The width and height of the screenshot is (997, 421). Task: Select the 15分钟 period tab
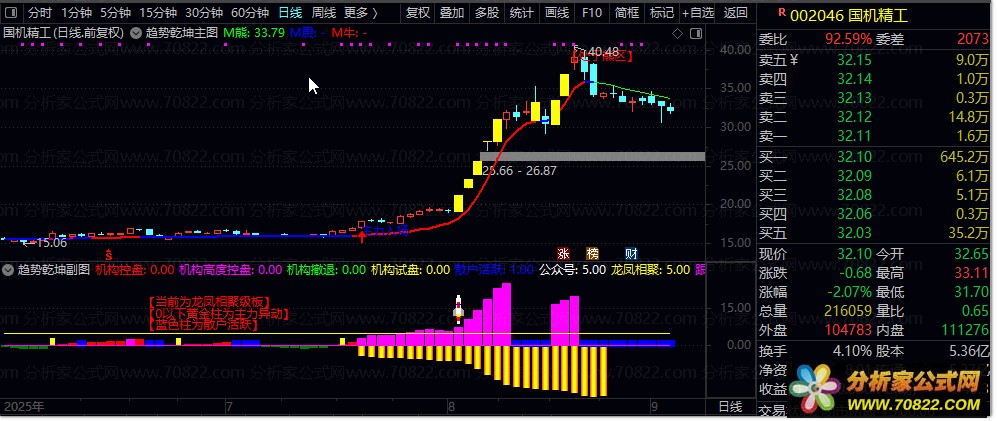point(158,13)
